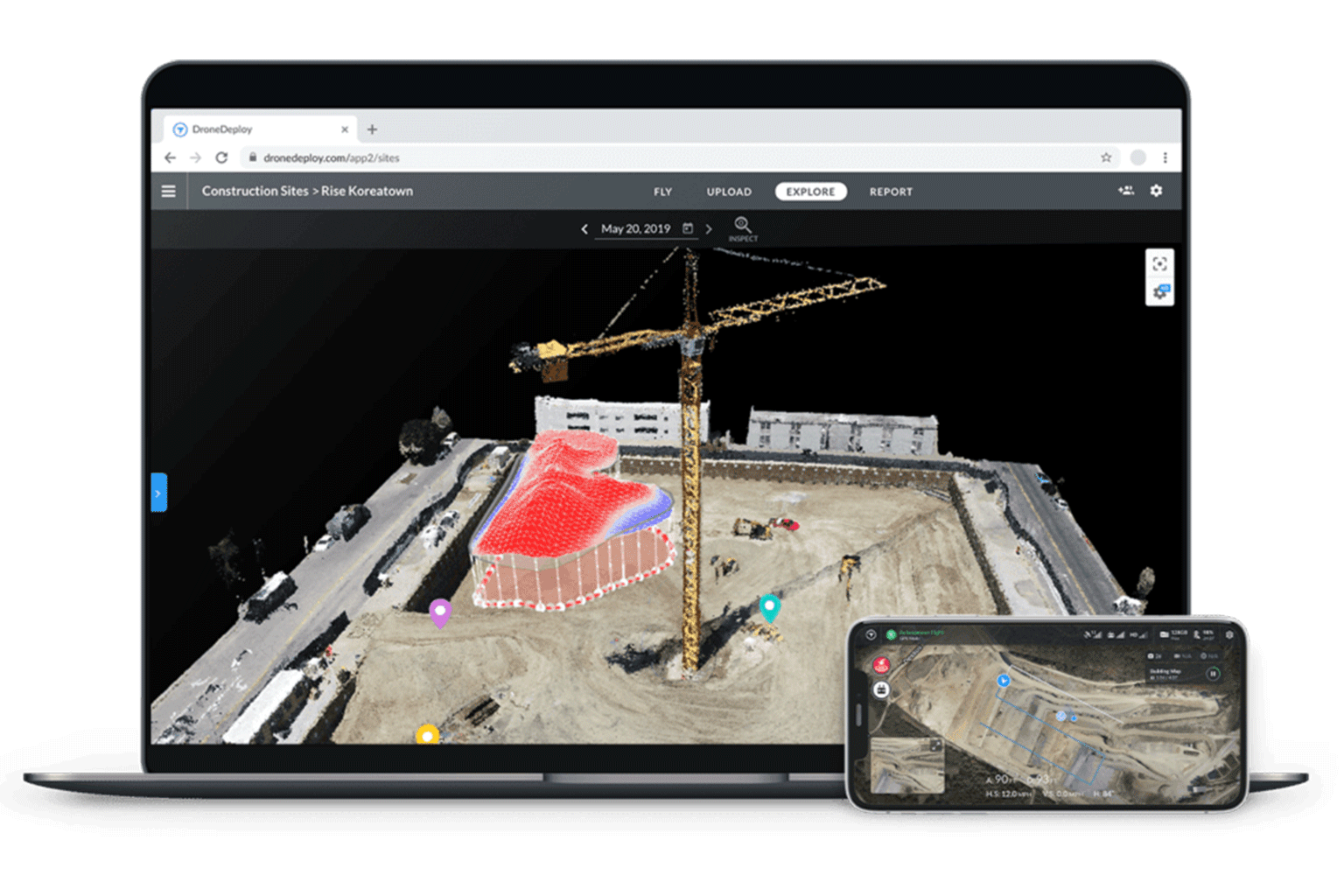This screenshot has height=896, width=1344.
Task: Select the teal location marker
Action: (x=769, y=607)
